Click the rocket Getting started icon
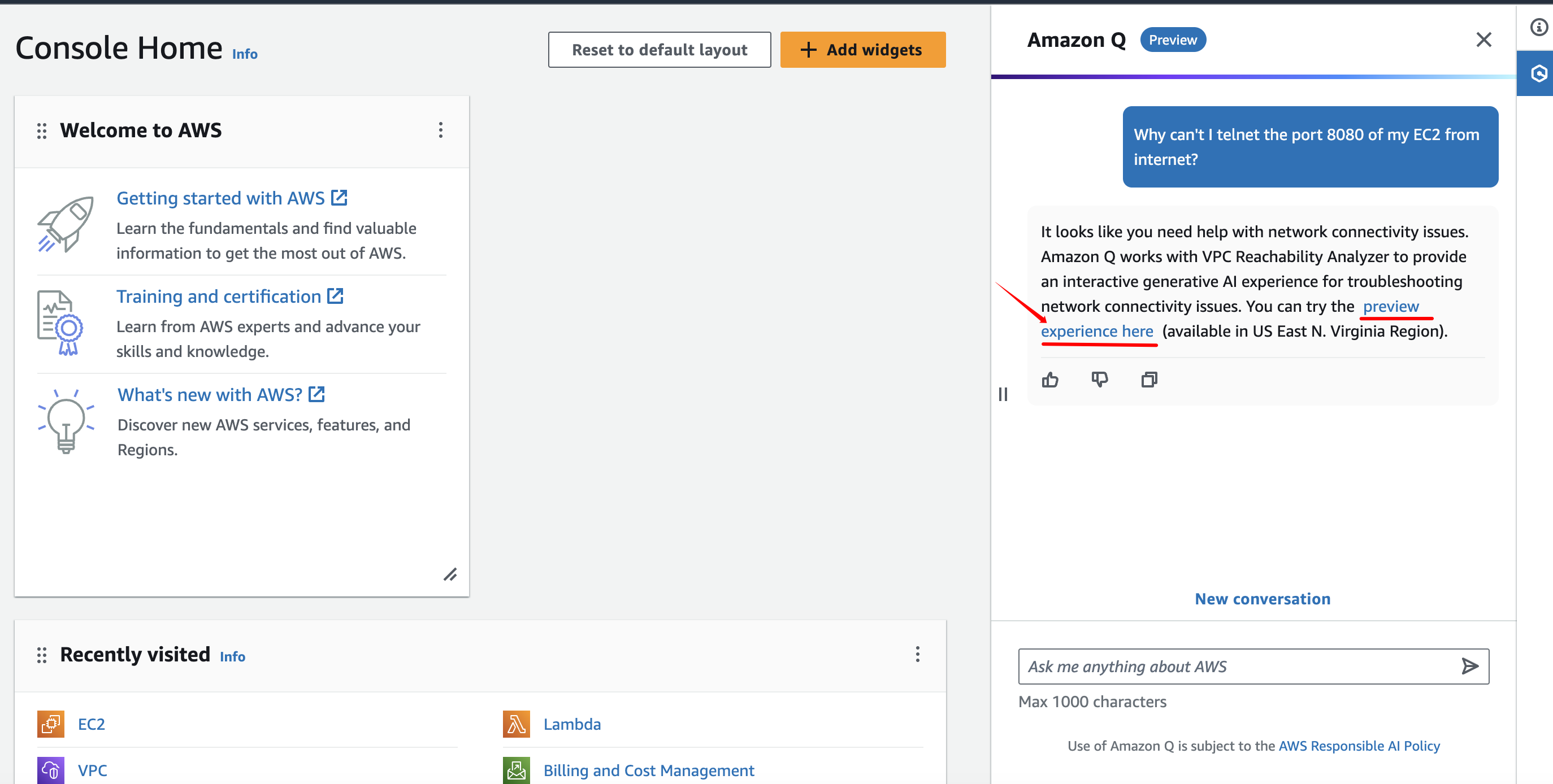The height and width of the screenshot is (784, 1553). [66, 224]
